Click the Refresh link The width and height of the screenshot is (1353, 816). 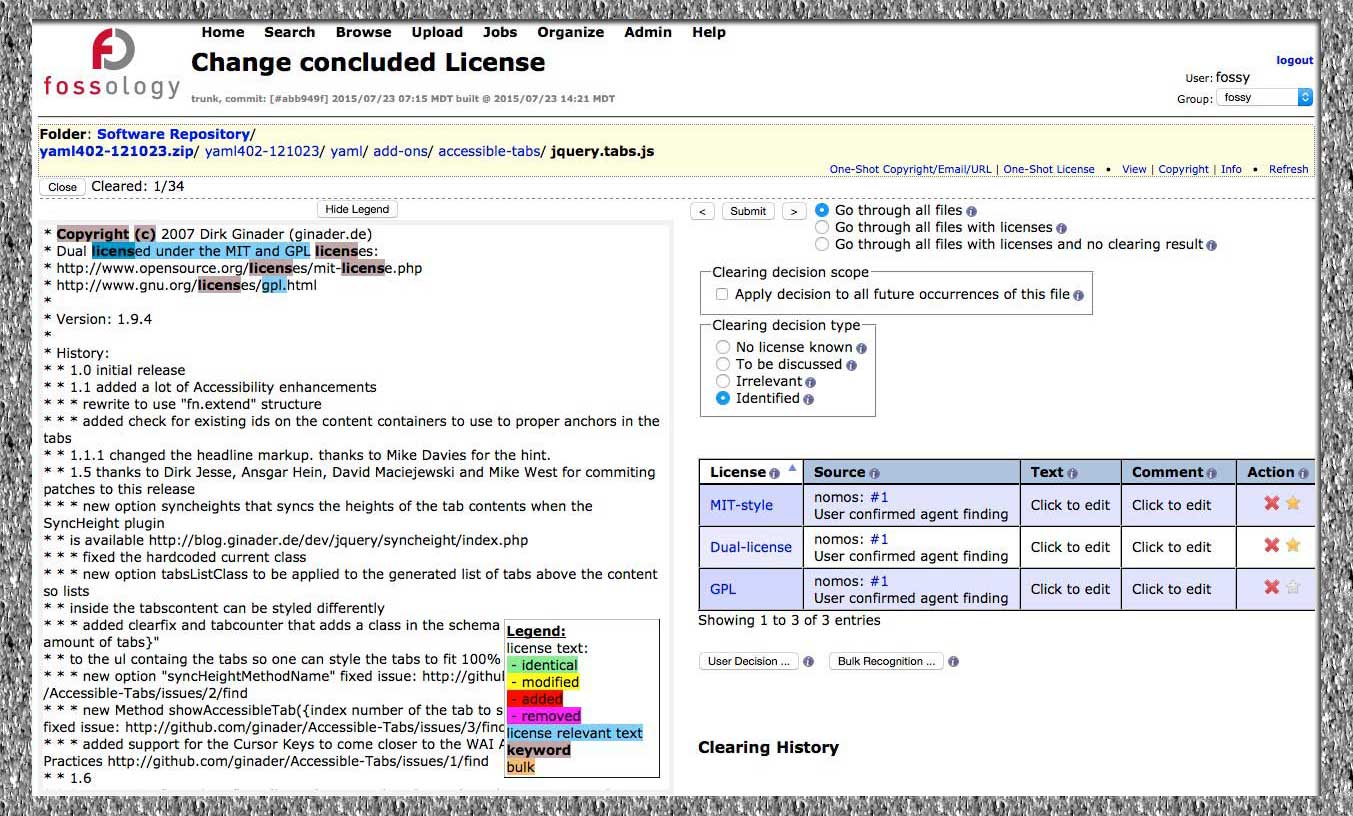pyautogui.click(x=1288, y=169)
